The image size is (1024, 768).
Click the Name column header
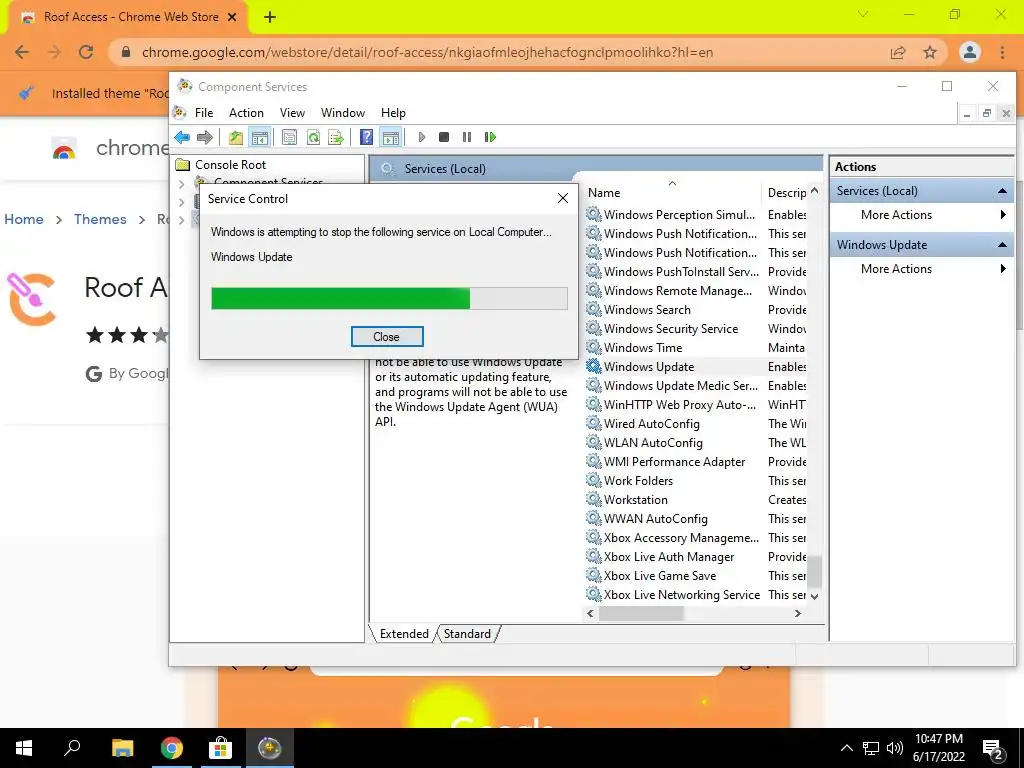point(673,193)
